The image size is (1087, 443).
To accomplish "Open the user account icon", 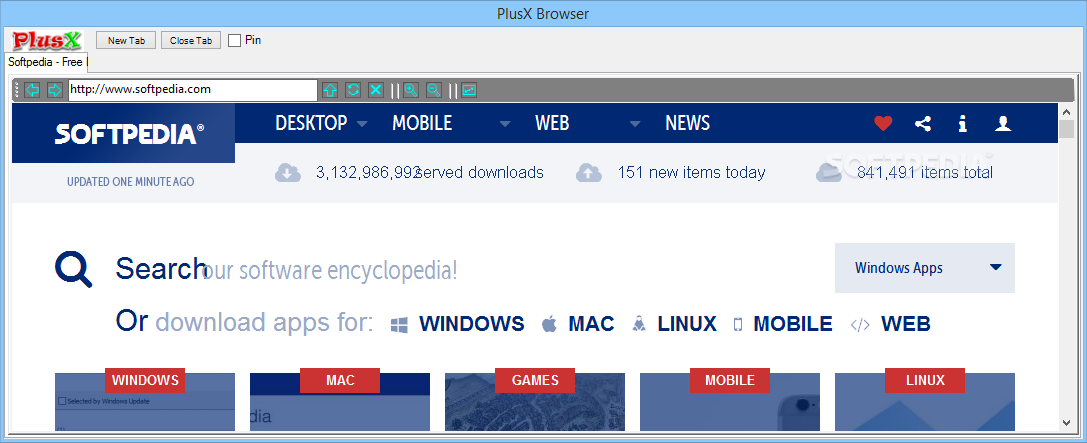I will click(x=1003, y=123).
